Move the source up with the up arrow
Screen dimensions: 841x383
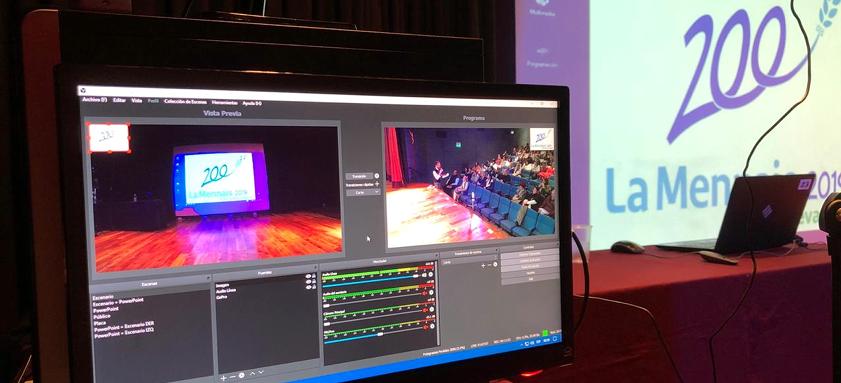253,373
